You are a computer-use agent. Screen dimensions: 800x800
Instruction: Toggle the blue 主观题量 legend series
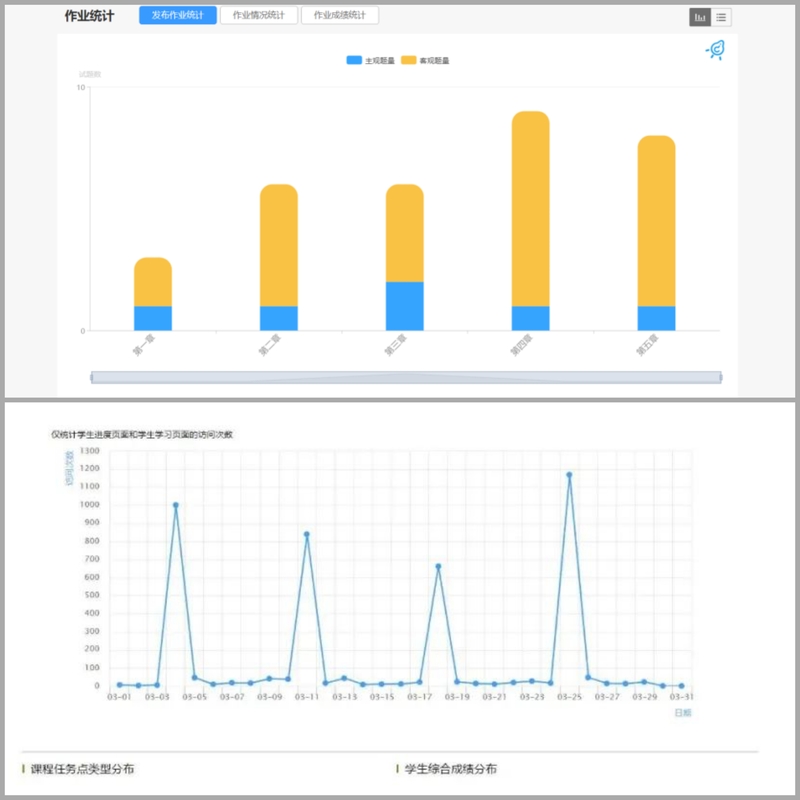369,61
